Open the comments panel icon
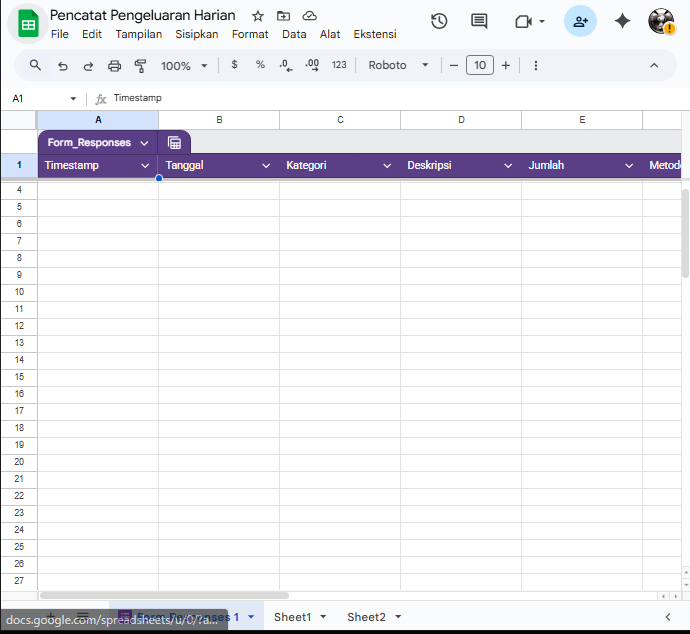This screenshot has height=634, width=690. click(x=479, y=21)
